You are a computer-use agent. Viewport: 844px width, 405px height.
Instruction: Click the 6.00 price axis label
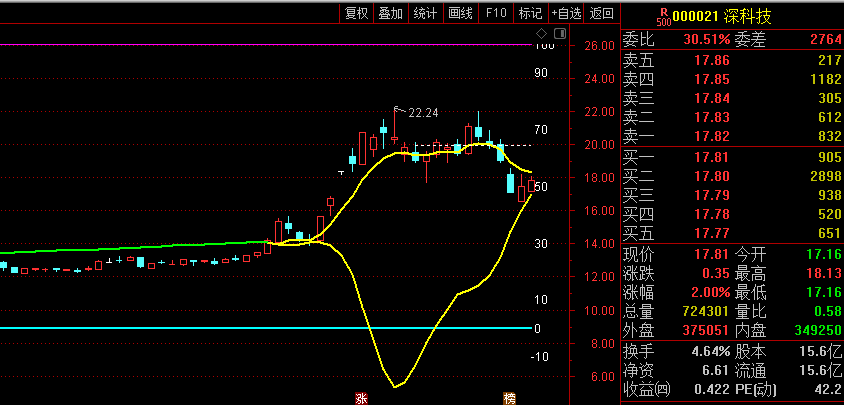coord(602,376)
